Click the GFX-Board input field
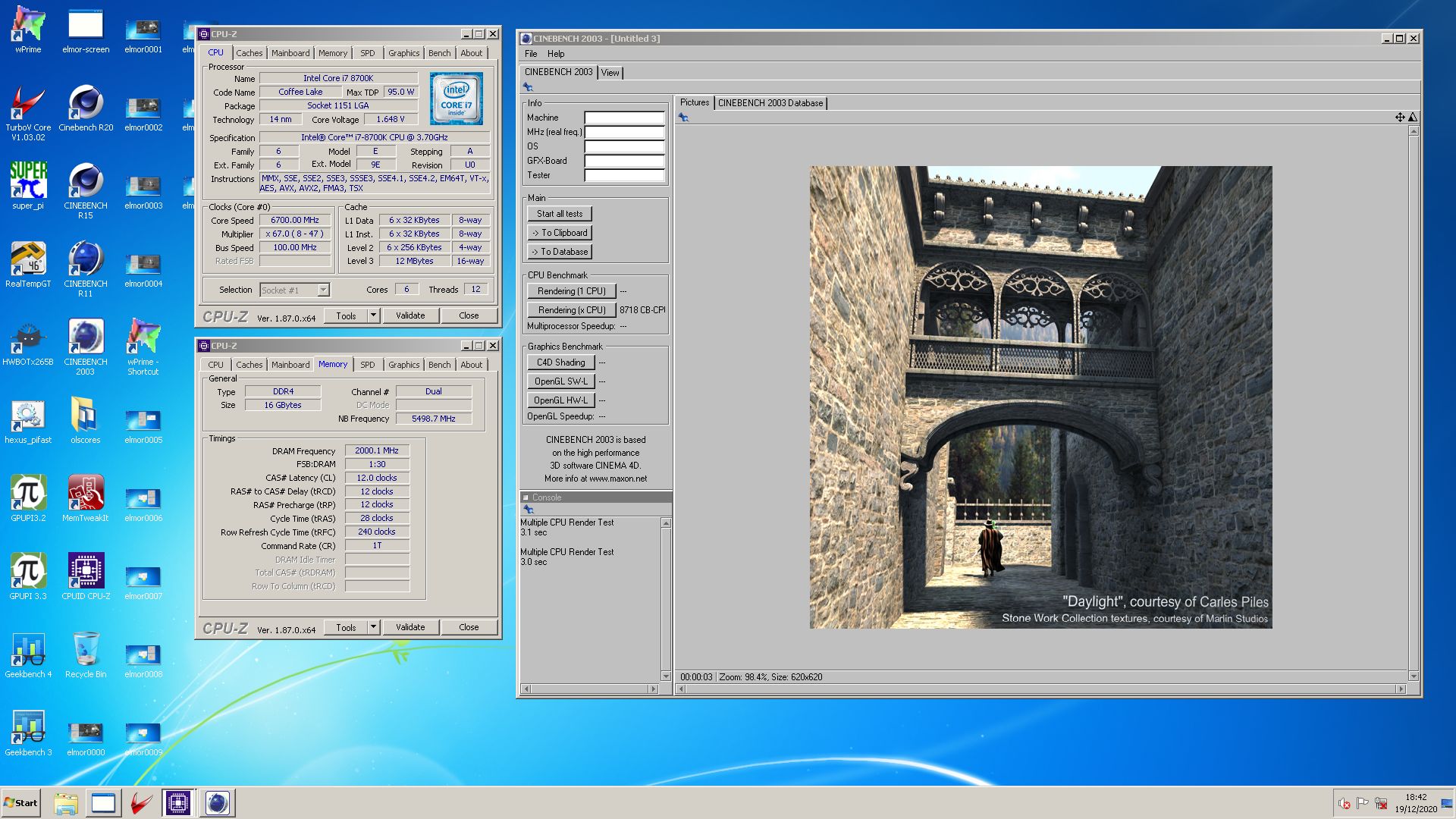This screenshot has height=819, width=1456. [x=624, y=161]
